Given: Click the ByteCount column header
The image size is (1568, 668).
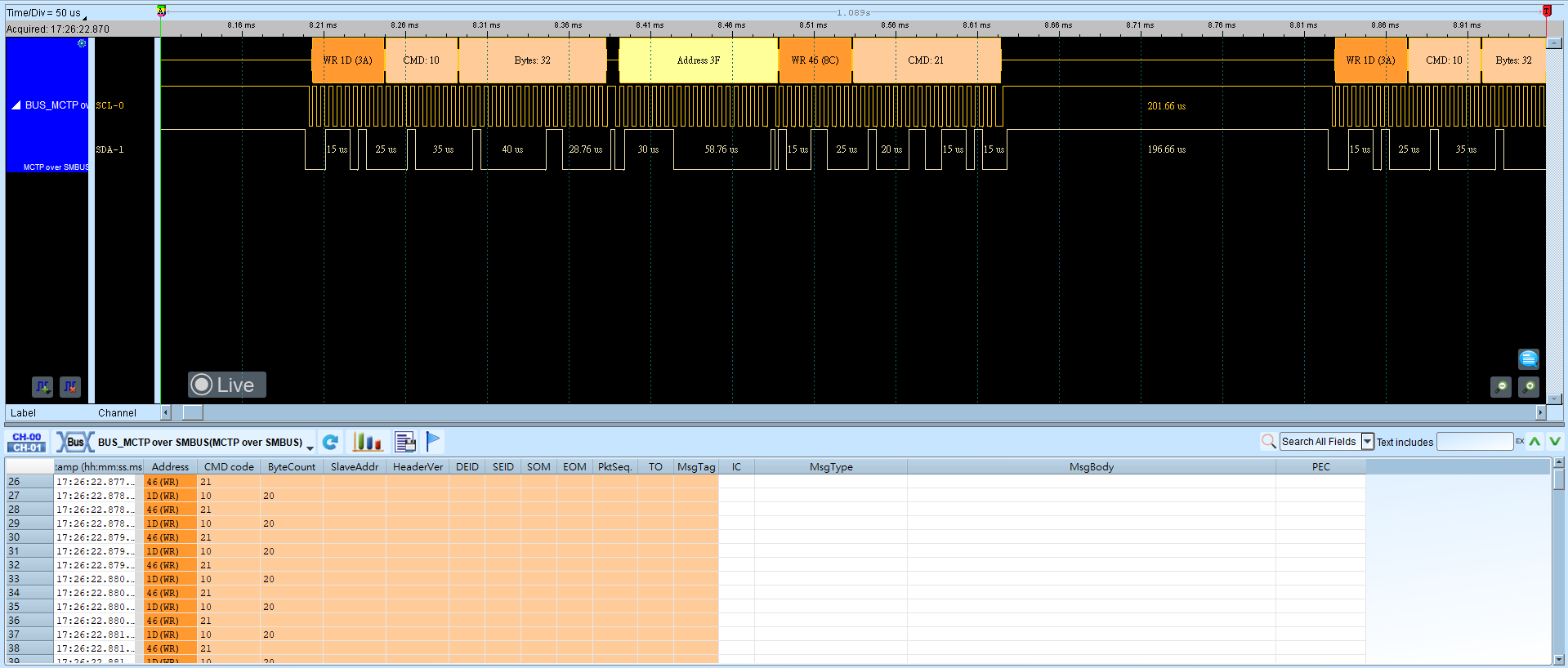Looking at the screenshot, I should [292, 467].
